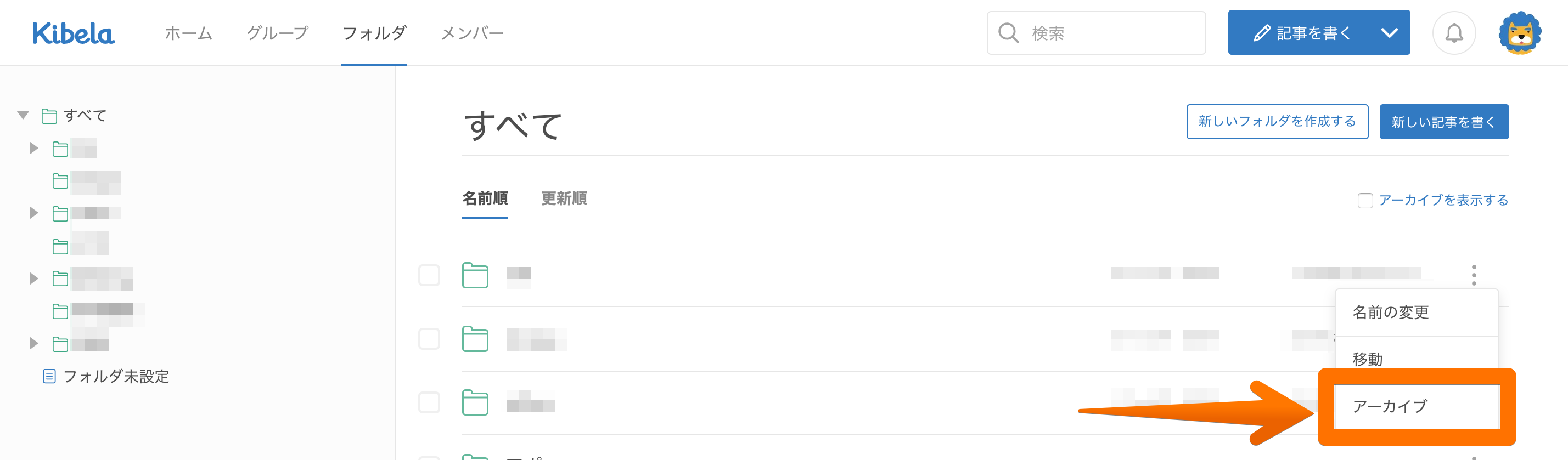Open the dropdown arrow beside 記事を書く
The height and width of the screenshot is (460, 1568).
click(1389, 33)
